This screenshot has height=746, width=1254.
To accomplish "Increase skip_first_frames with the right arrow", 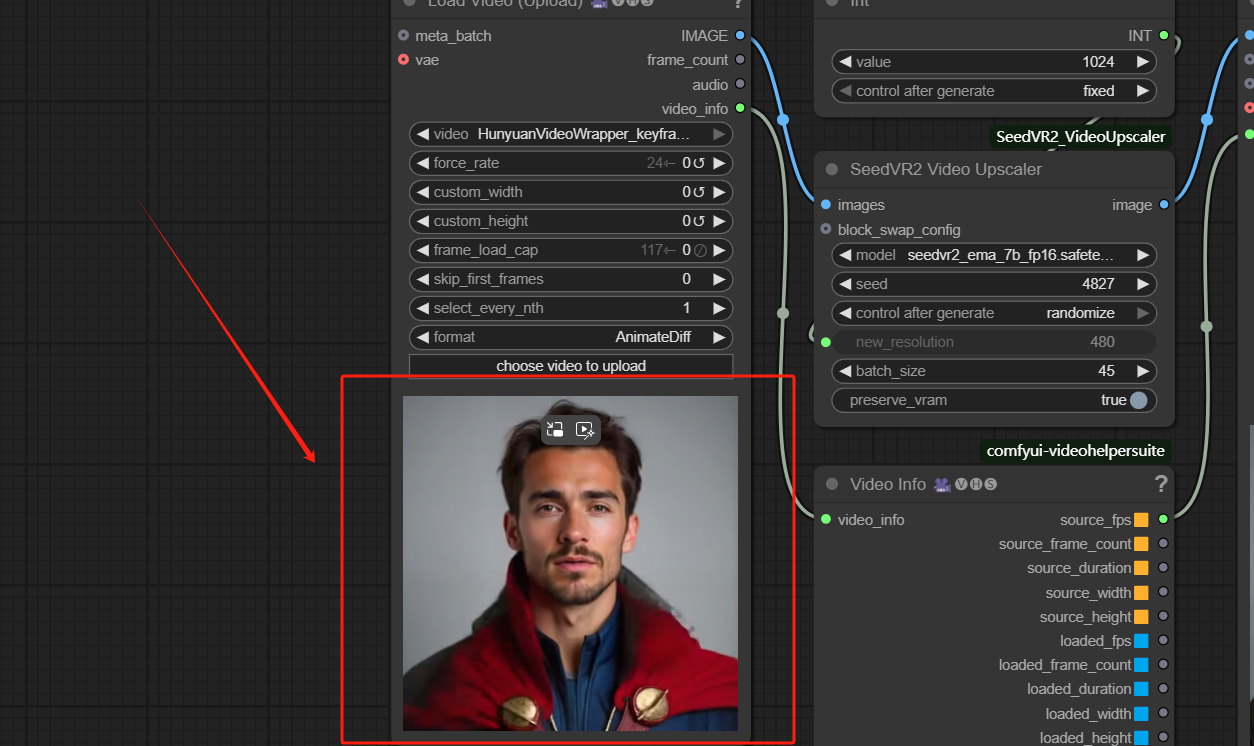I will click(x=719, y=279).
